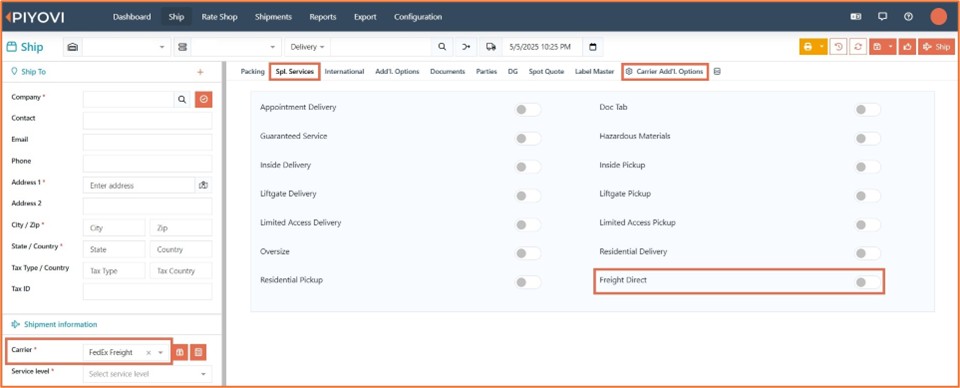
Task: Open the International tab
Action: click(344, 72)
